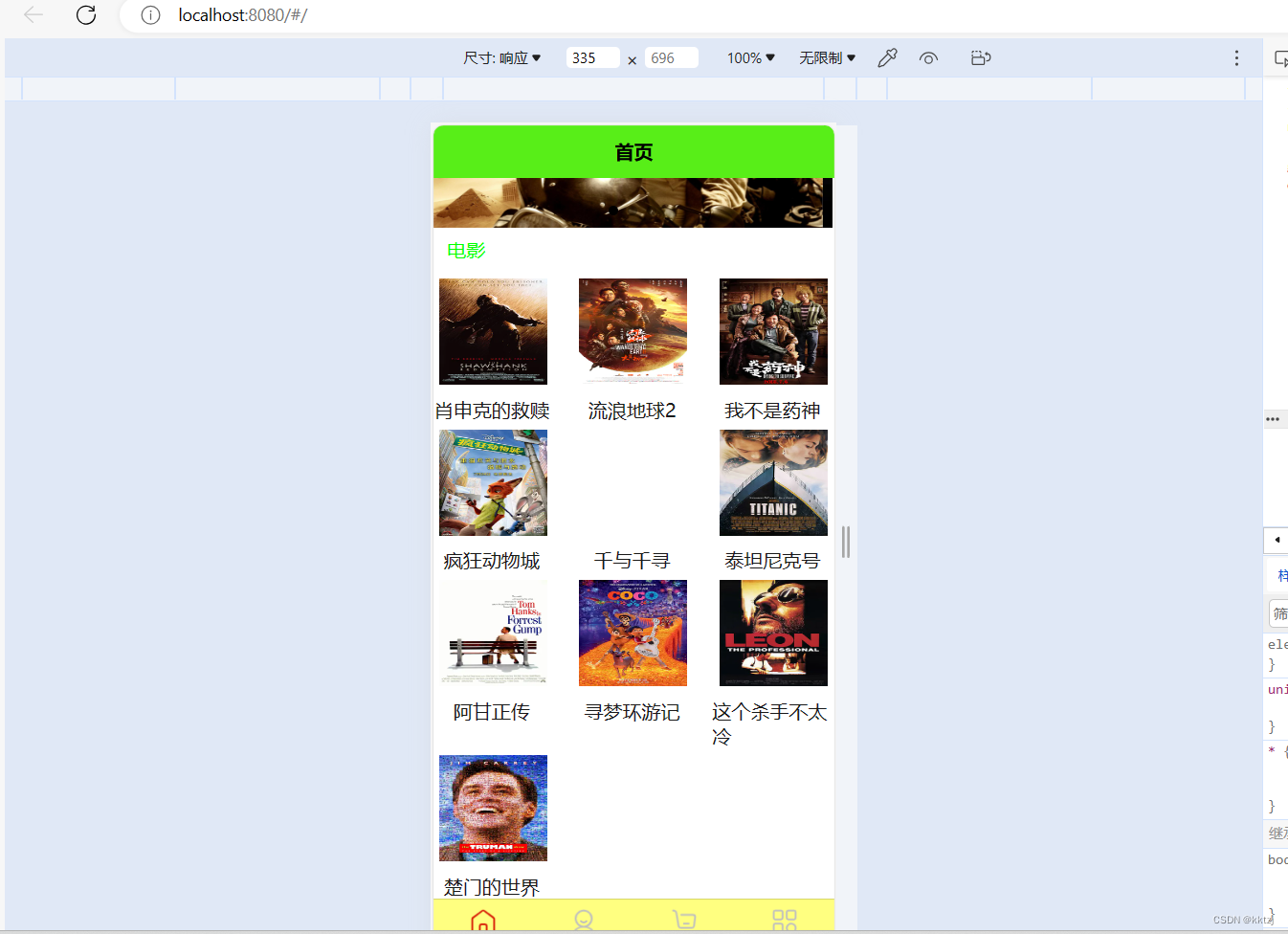
Task: Open the DevTools filter box labeled 筛
Action: point(1278,613)
